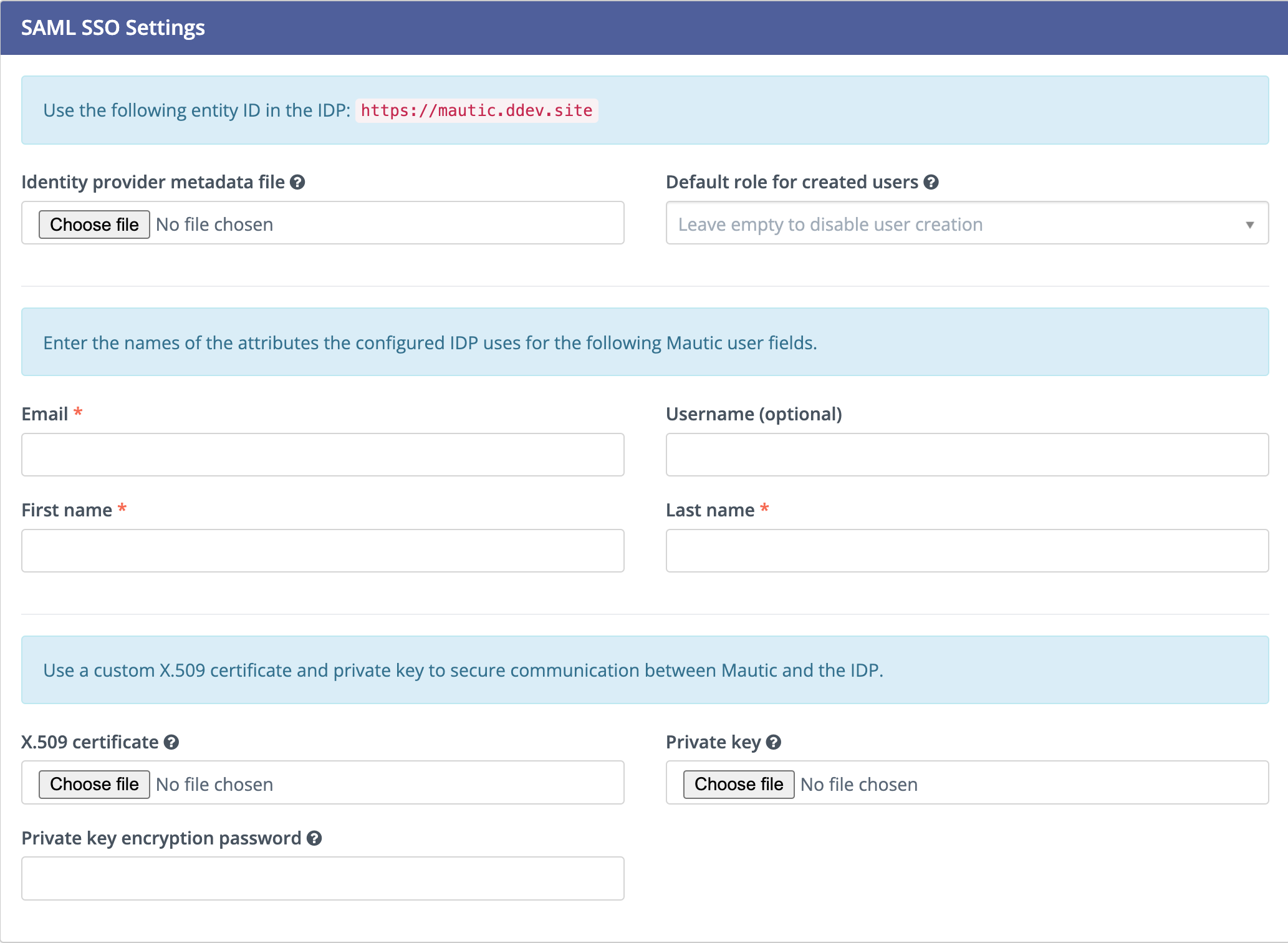
Task: Click "No file chosen" text for metadata file
Action: click(214, 225)
